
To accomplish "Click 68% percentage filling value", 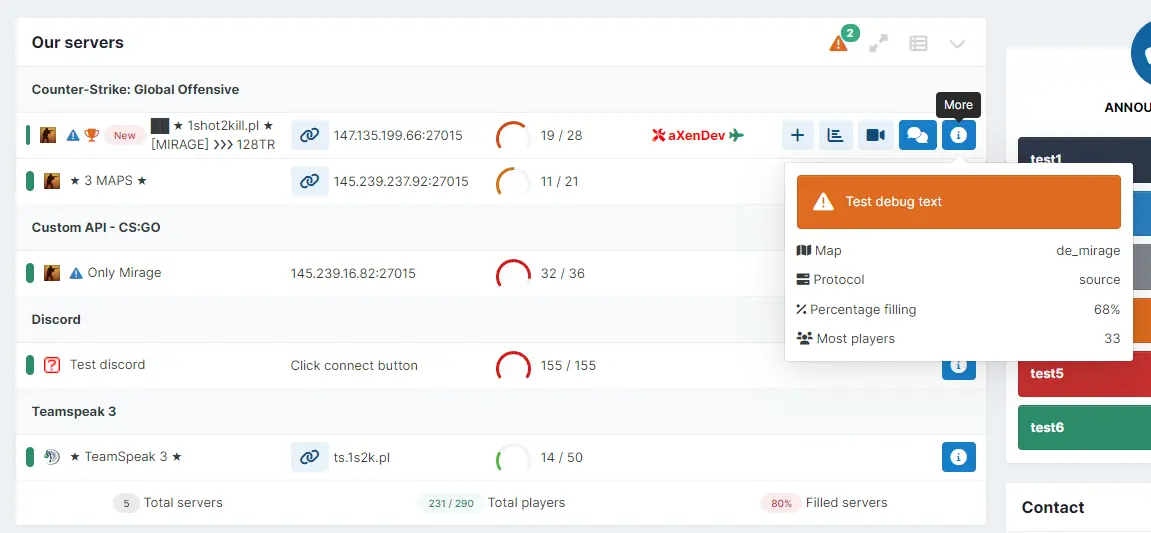I will point(1107,309).
